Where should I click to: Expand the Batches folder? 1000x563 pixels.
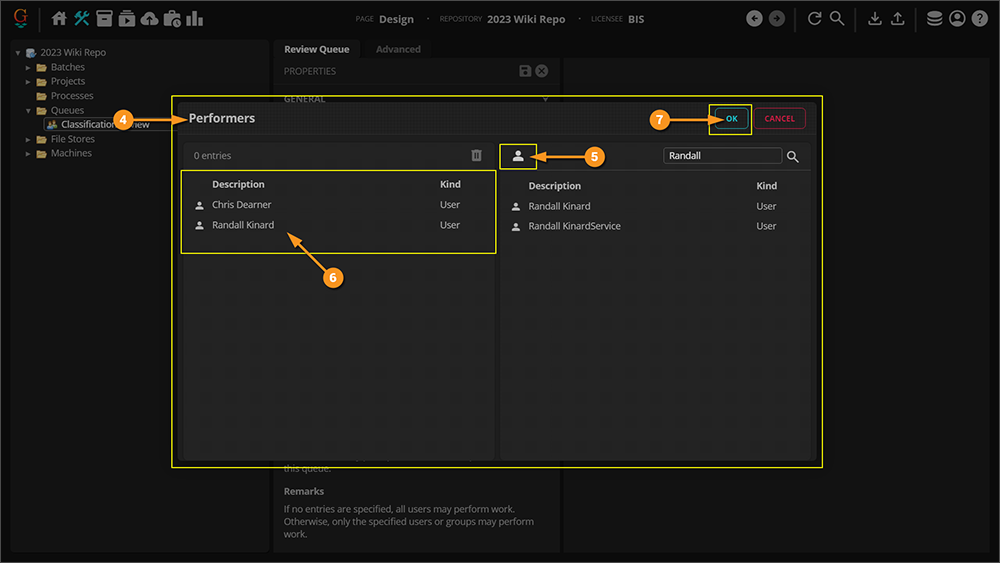coord(29,67)
